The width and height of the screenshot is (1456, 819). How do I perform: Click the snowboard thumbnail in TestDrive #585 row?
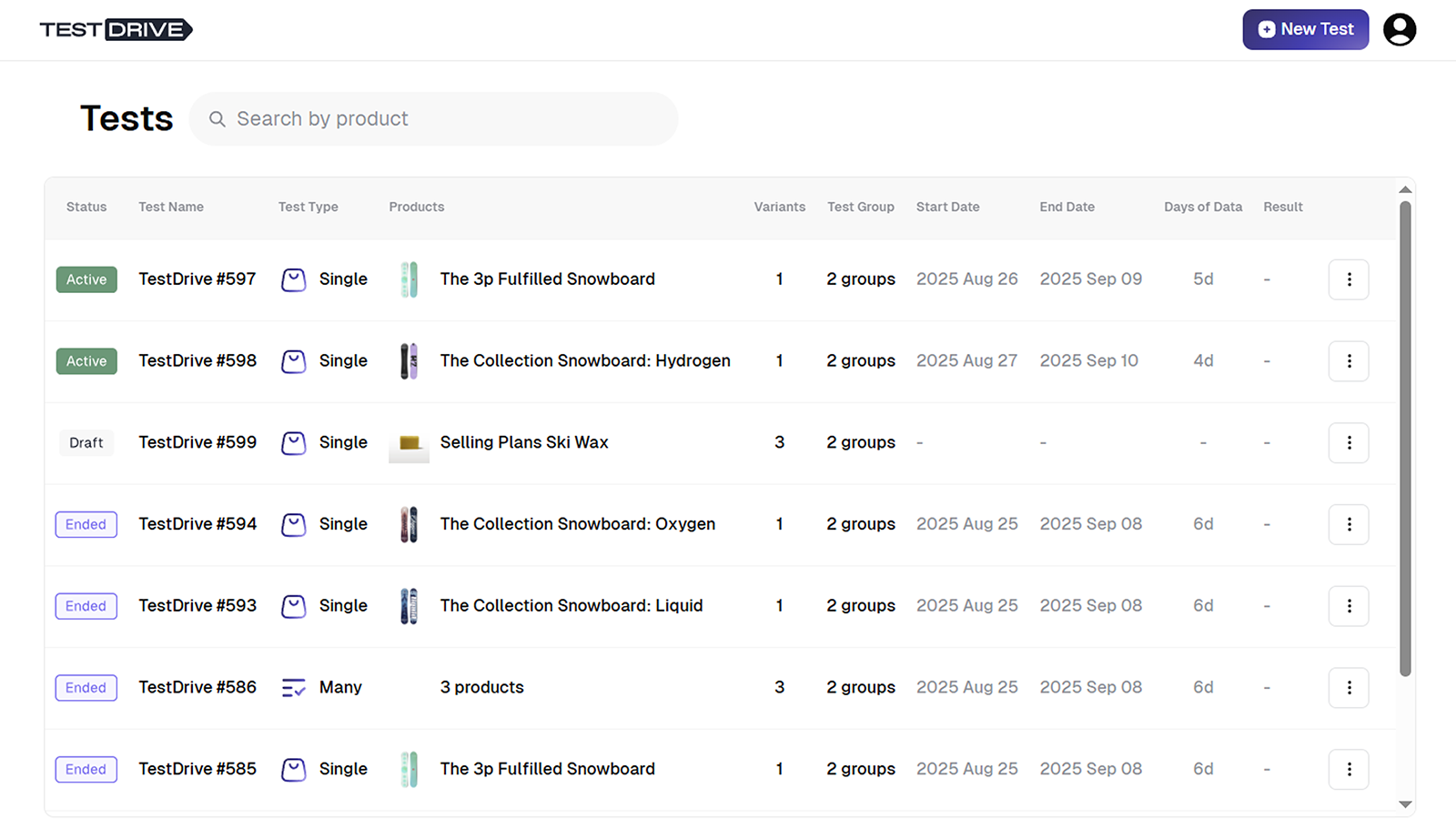[409, 769]
